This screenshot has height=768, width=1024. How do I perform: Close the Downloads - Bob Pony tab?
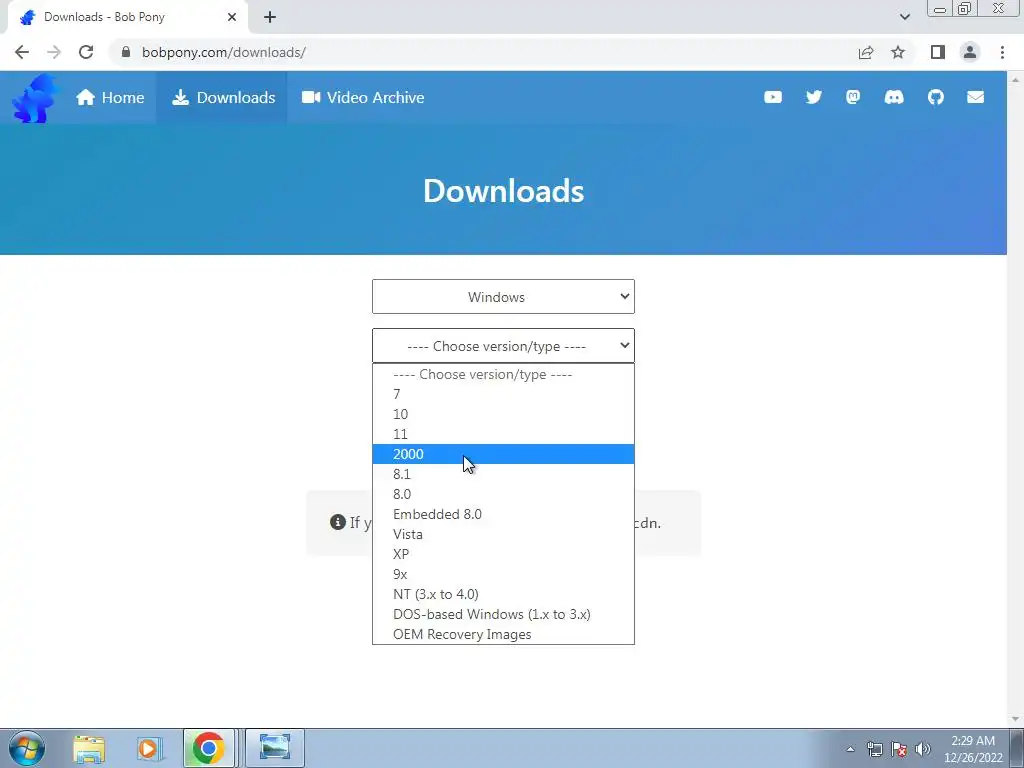pyautogui.click(x=232, y=18)
